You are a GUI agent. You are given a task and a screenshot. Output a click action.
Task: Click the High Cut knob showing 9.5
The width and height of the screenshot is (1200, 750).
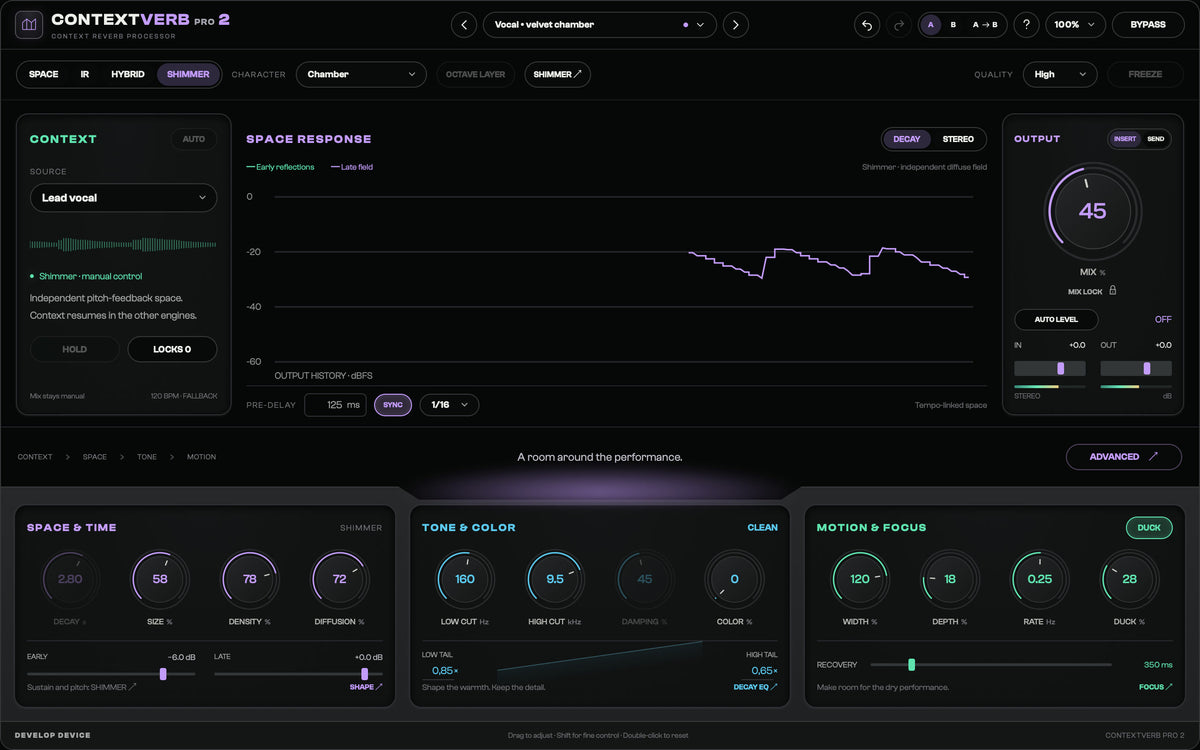pyautogui.click(x=555, y=579)
